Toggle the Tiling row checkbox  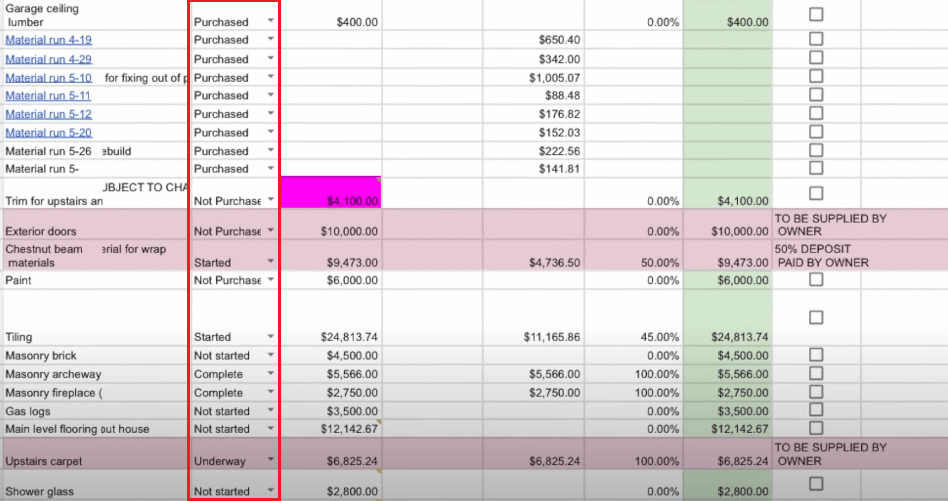[x=816, y=317]
